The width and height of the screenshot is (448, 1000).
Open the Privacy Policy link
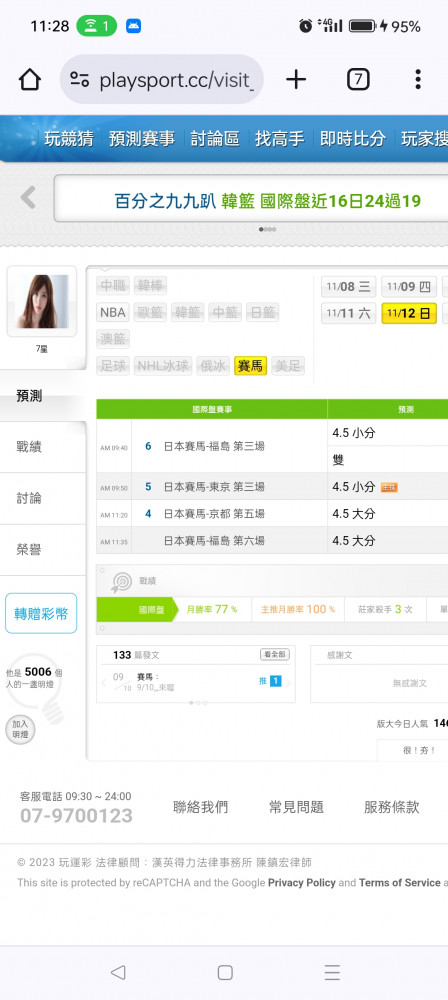pos(302,883)
